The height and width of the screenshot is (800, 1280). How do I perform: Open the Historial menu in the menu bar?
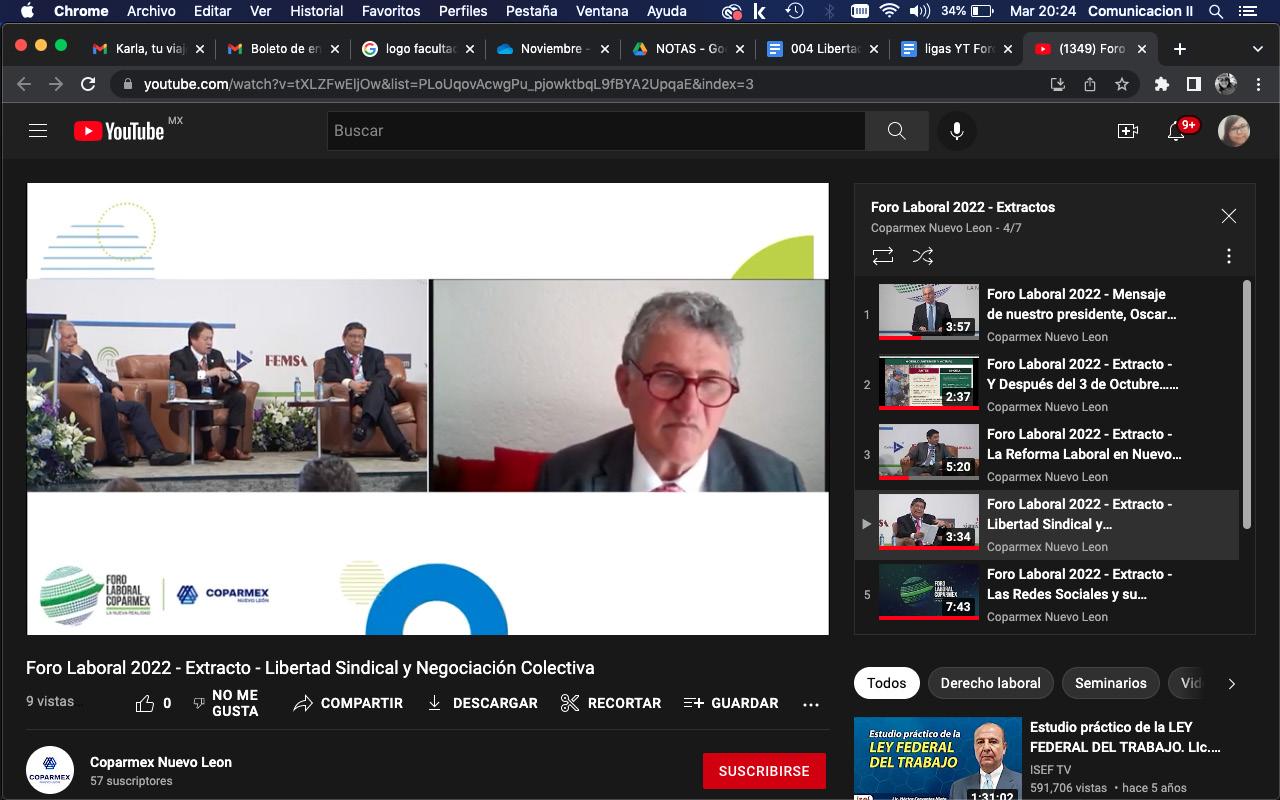click(316, 11)
